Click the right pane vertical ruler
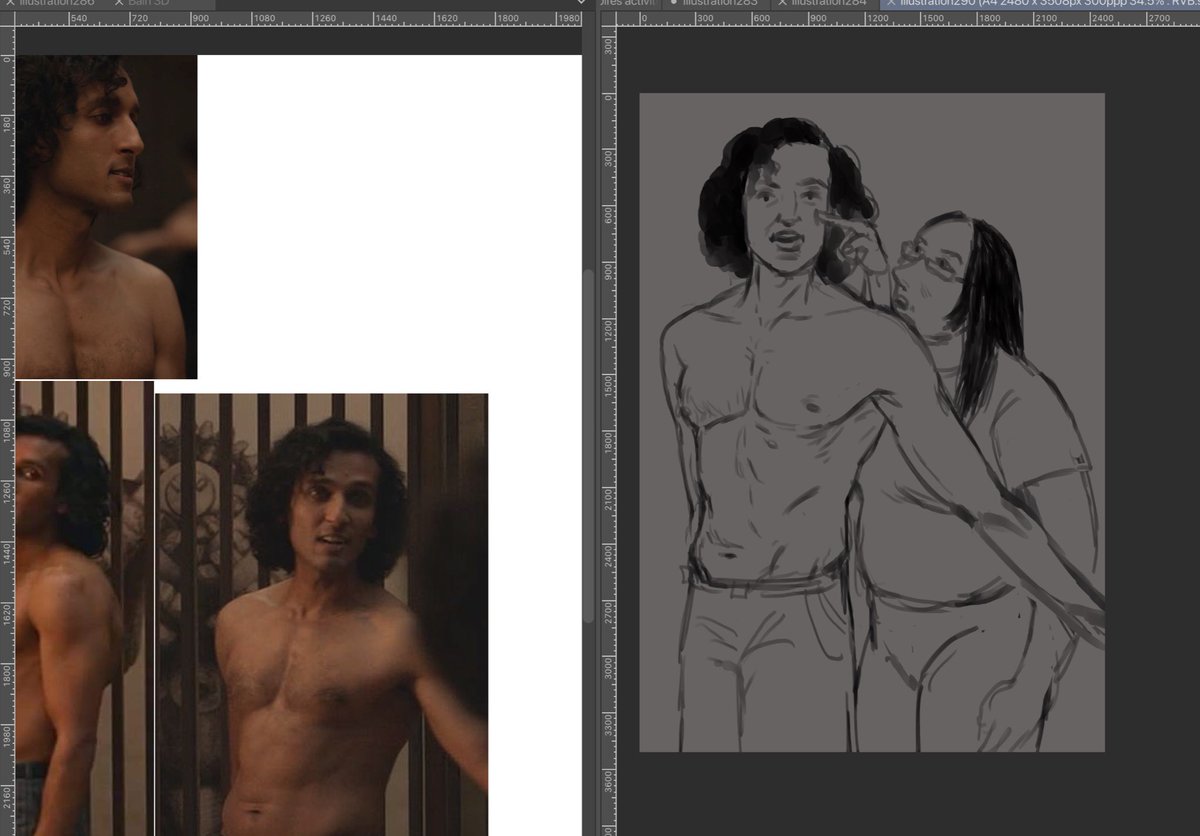This screenshot has height=836, width=1200. click(609, 431)
